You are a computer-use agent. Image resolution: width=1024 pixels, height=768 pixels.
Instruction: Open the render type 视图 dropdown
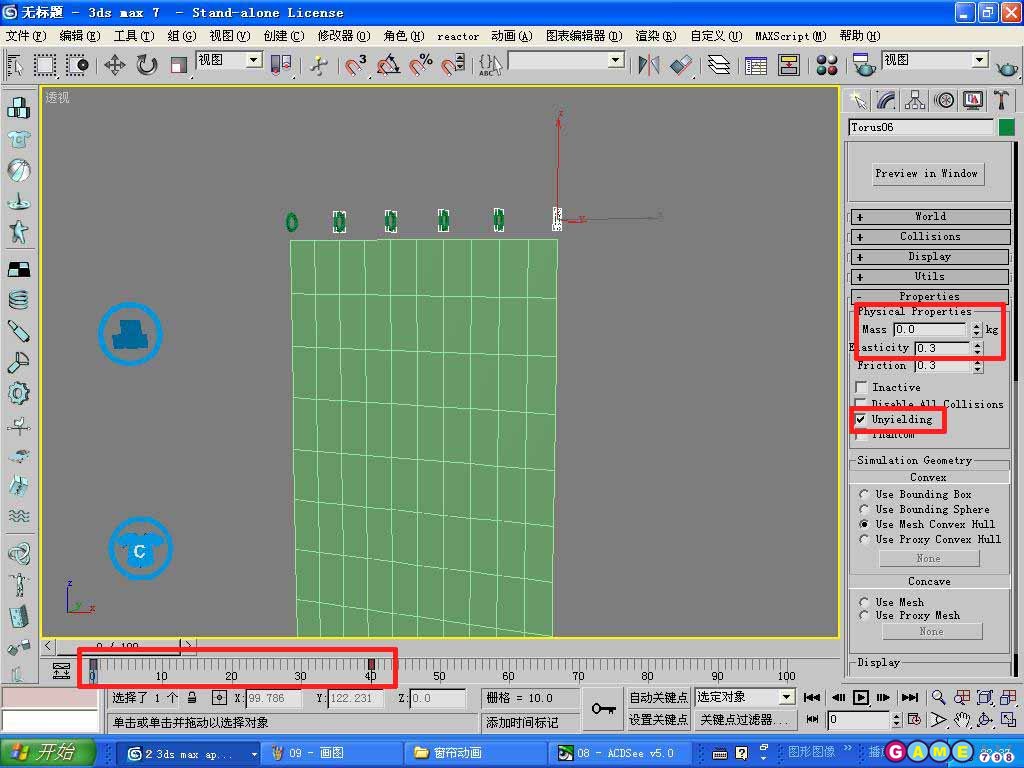[979, 61]
